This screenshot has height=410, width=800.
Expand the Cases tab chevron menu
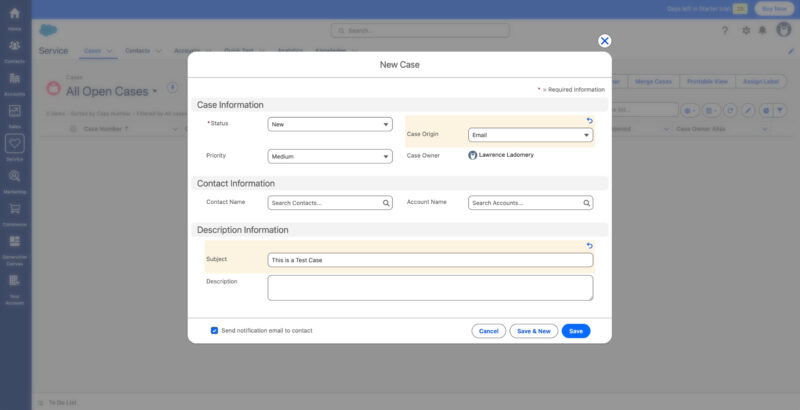(109, 51)
